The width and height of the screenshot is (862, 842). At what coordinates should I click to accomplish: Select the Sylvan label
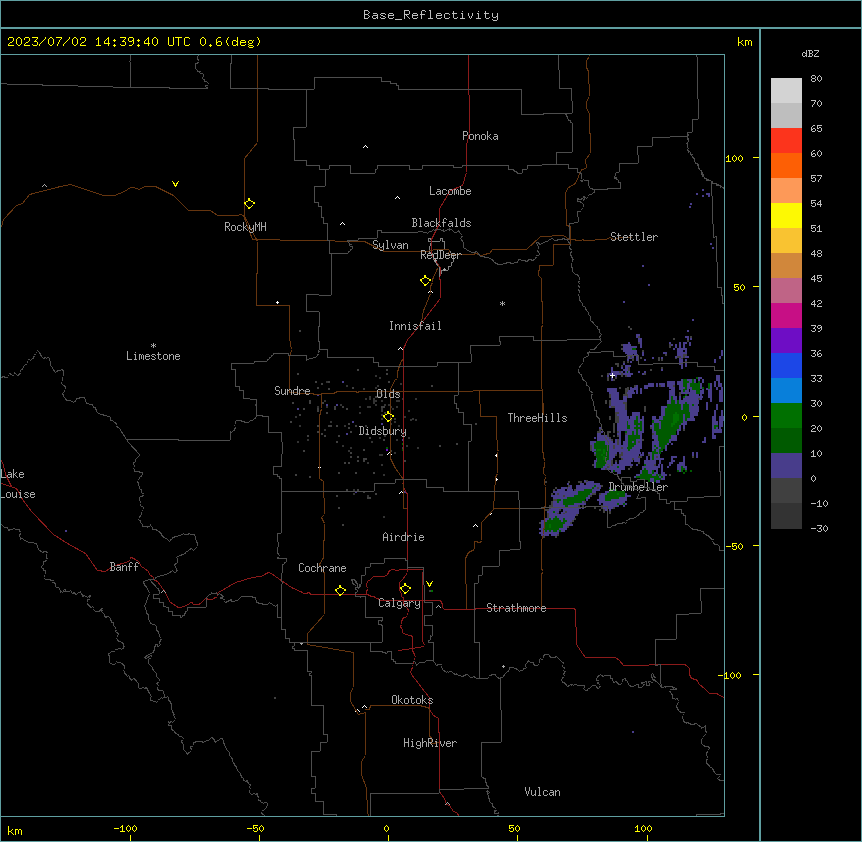390,245
